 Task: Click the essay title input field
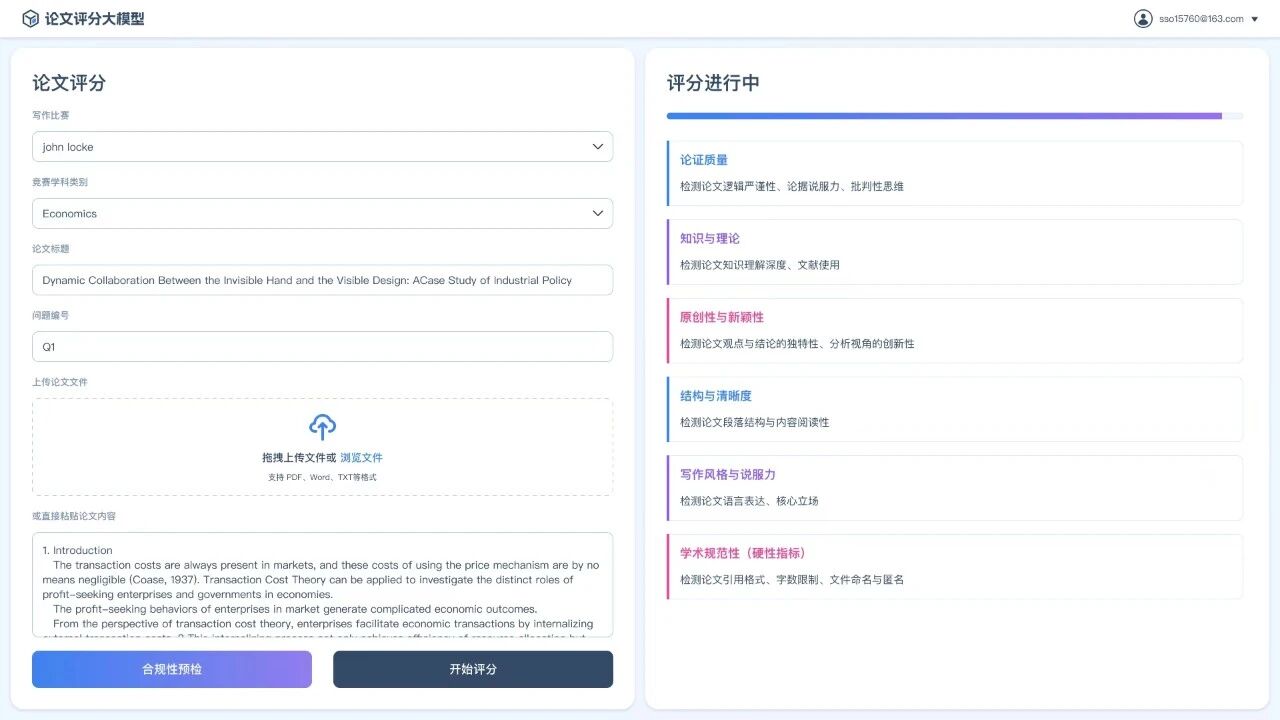[322, 280]
